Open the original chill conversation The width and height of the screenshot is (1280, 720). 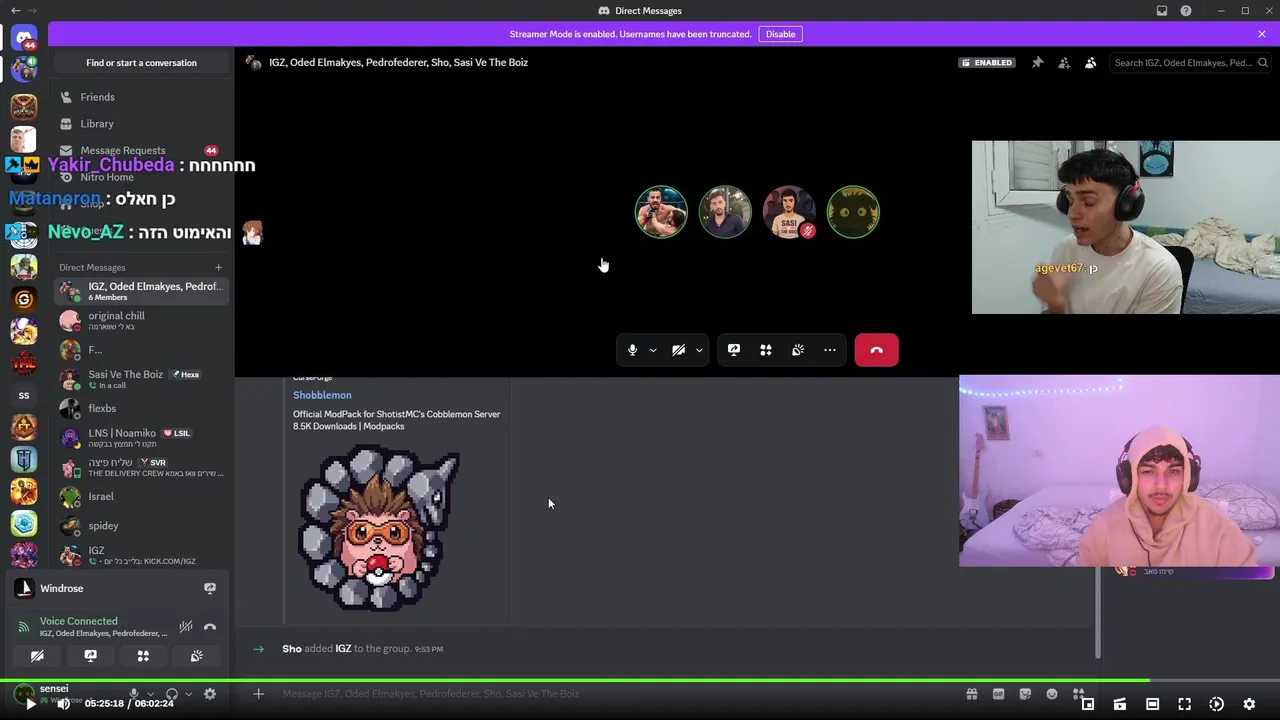(x=140, y=321)
